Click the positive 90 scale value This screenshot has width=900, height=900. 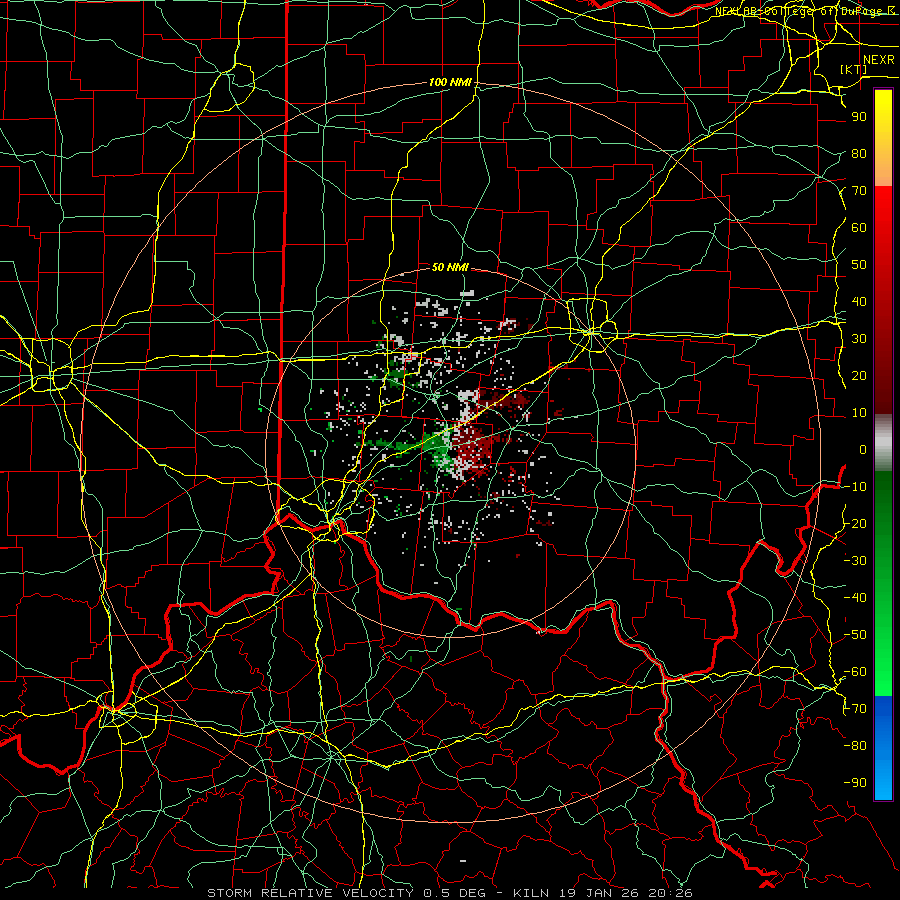click(859, 117)
